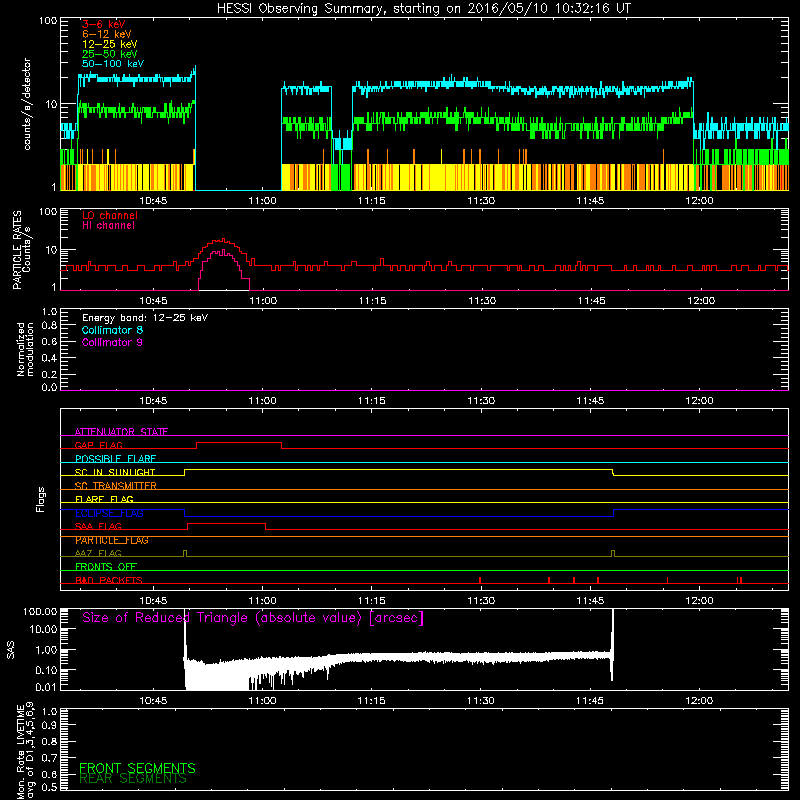Click the 11:45 tick under the counts plot
Viewport: 800px width, 800px height.
click(x=590, y=201)
